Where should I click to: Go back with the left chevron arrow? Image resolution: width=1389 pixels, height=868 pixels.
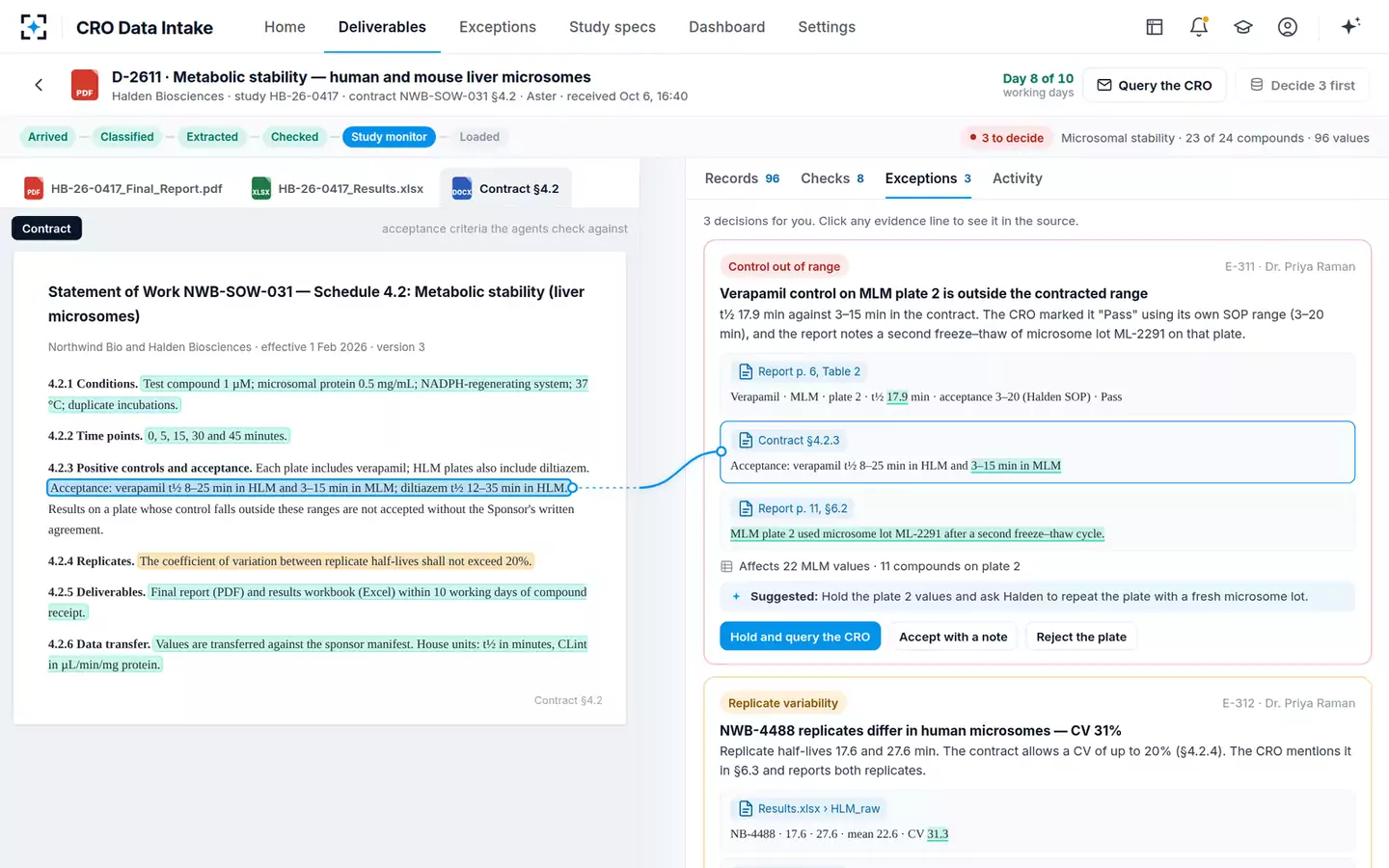click(39, 85)
